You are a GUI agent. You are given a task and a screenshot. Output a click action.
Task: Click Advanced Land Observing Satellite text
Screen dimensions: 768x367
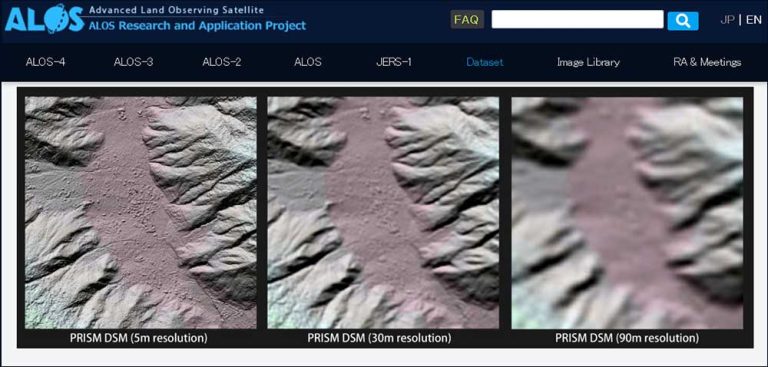coord(176,10)
